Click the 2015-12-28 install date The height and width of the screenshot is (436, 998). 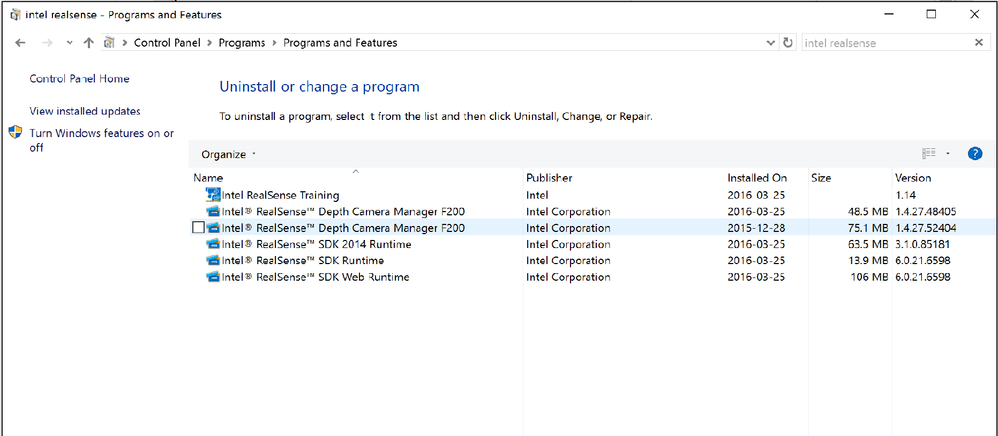coord(757,228)
